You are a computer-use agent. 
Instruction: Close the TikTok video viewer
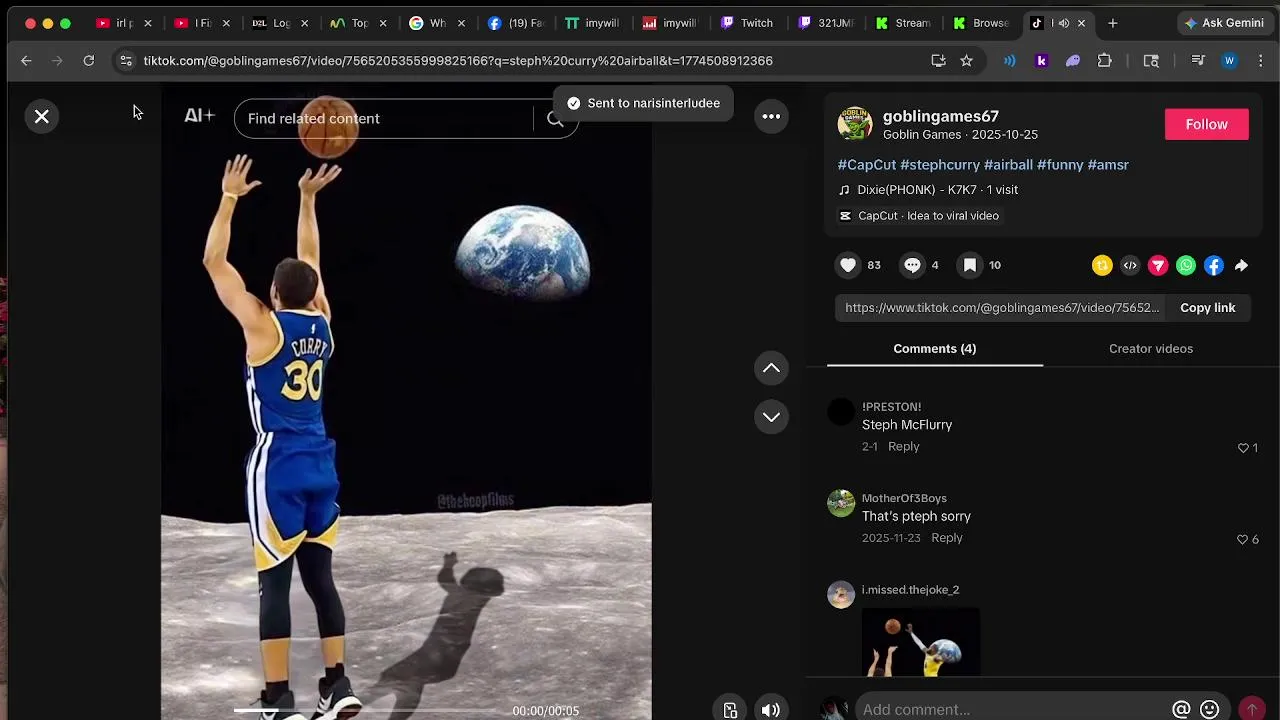[x=42, y=117]
